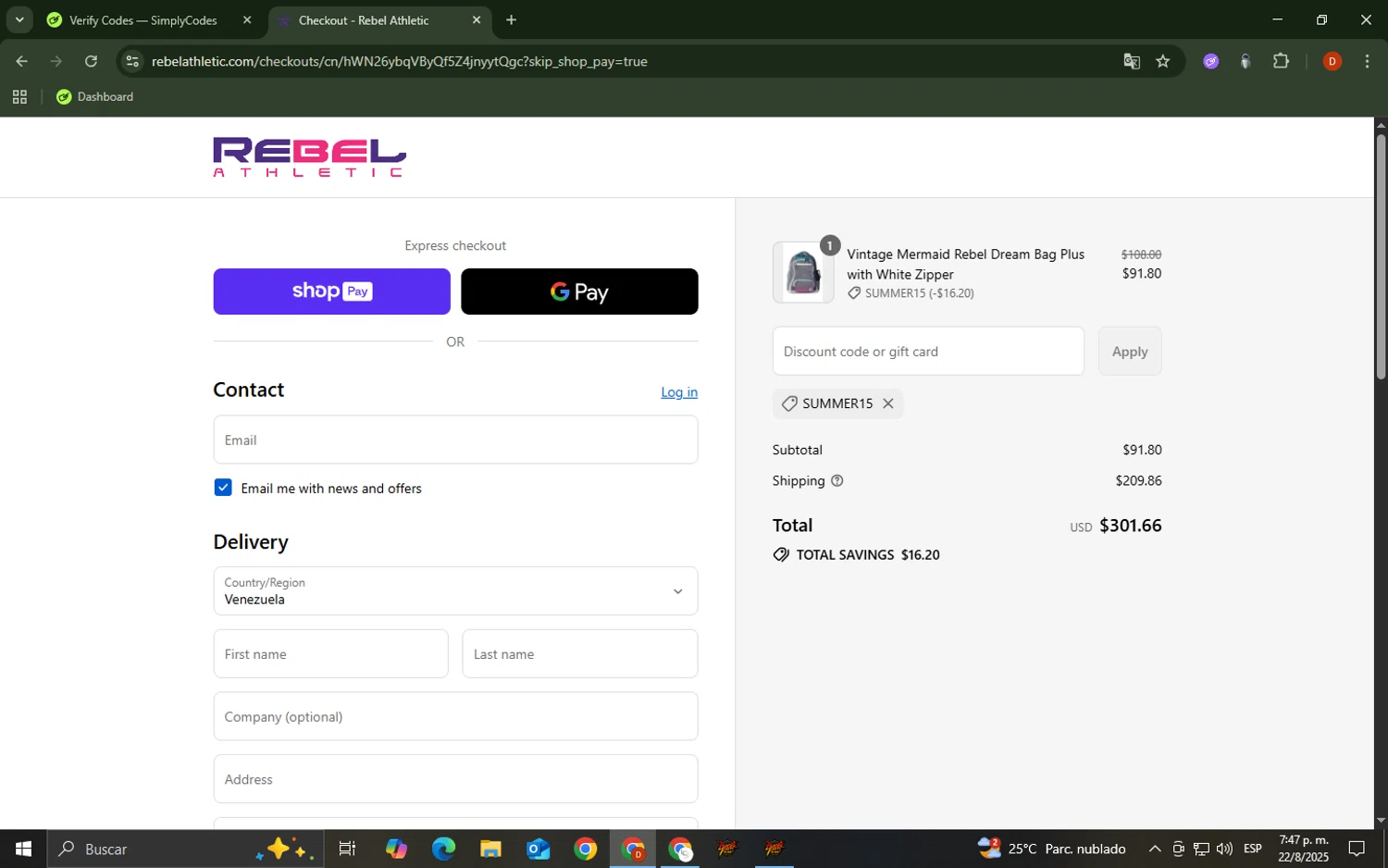
Task: Pay with Google Pay button
Action: pyautogui.click(x=579, y=291)
